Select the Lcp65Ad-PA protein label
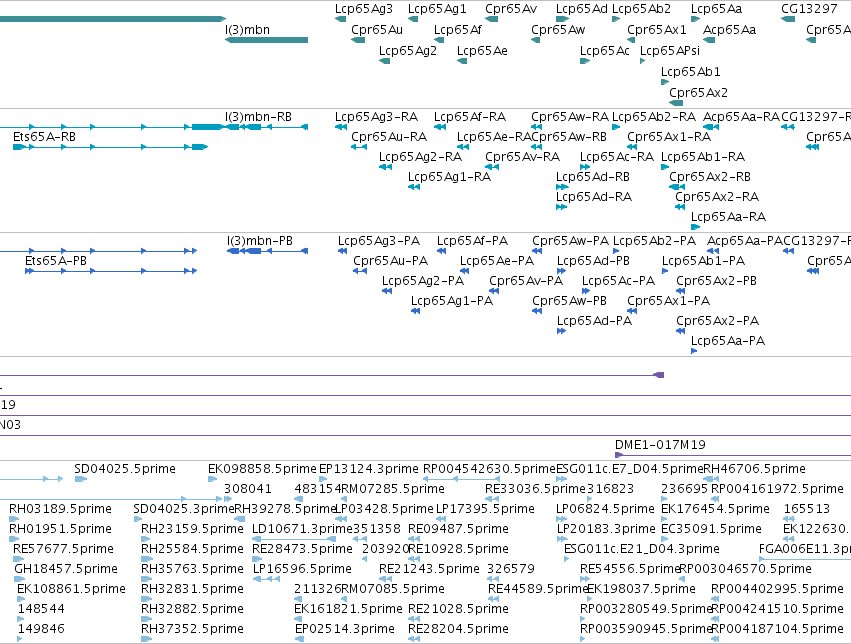 coord(594,321)
